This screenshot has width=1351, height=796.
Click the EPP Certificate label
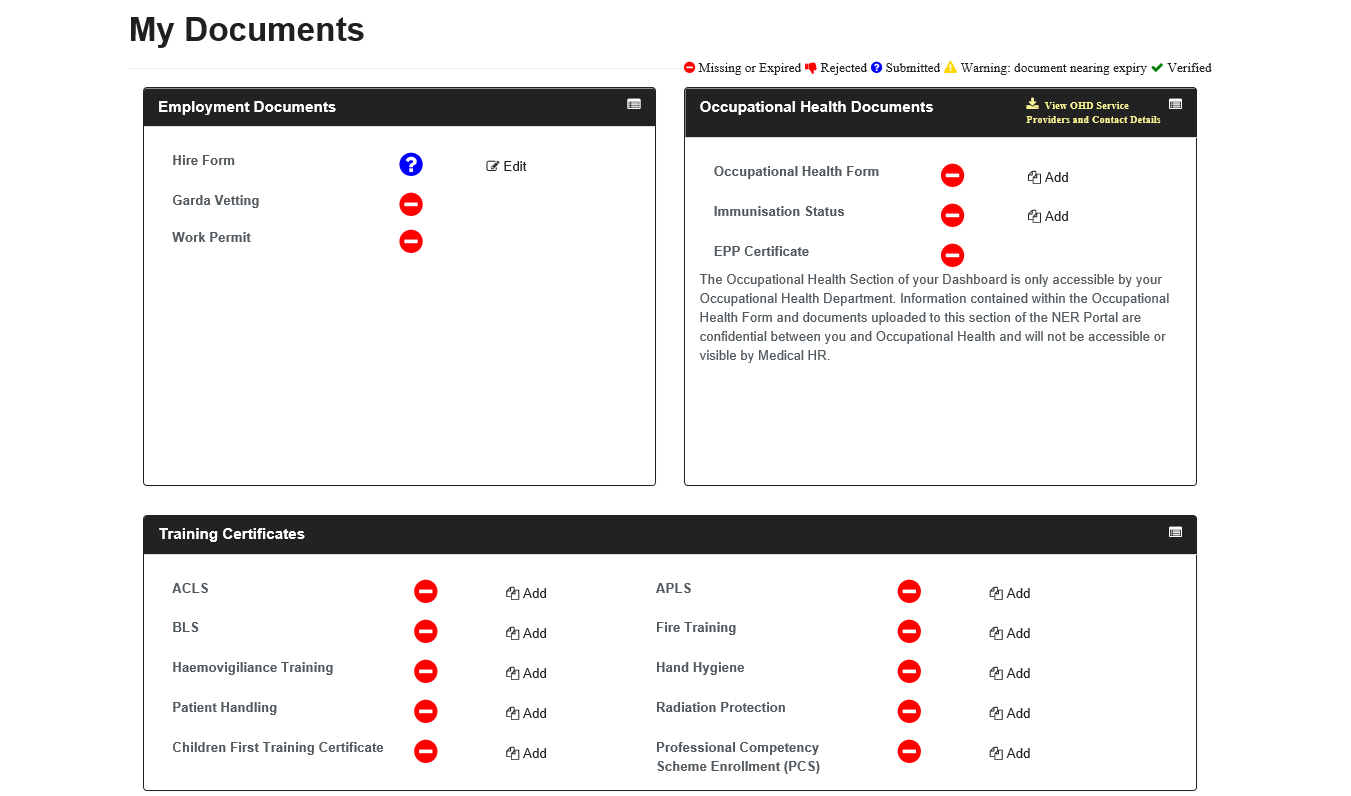[x=761, y=252]
